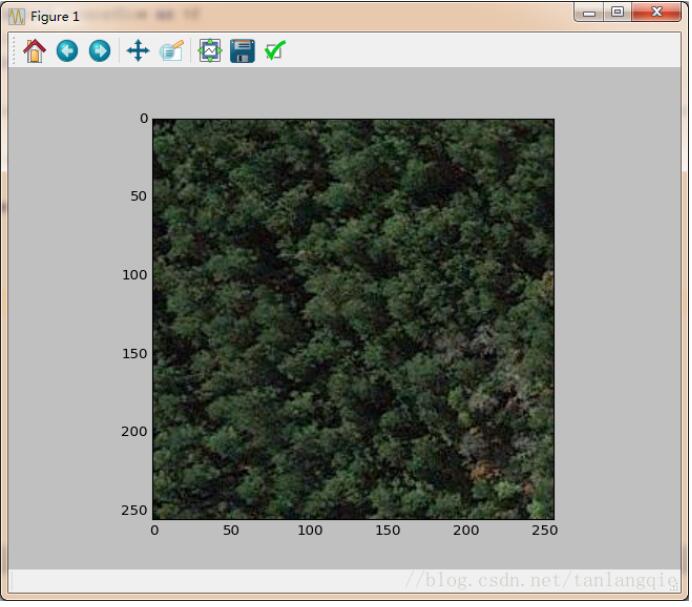Select the Zoom to rectangle tool
This screenshot has width=692, height=607.
pos(171,51)
